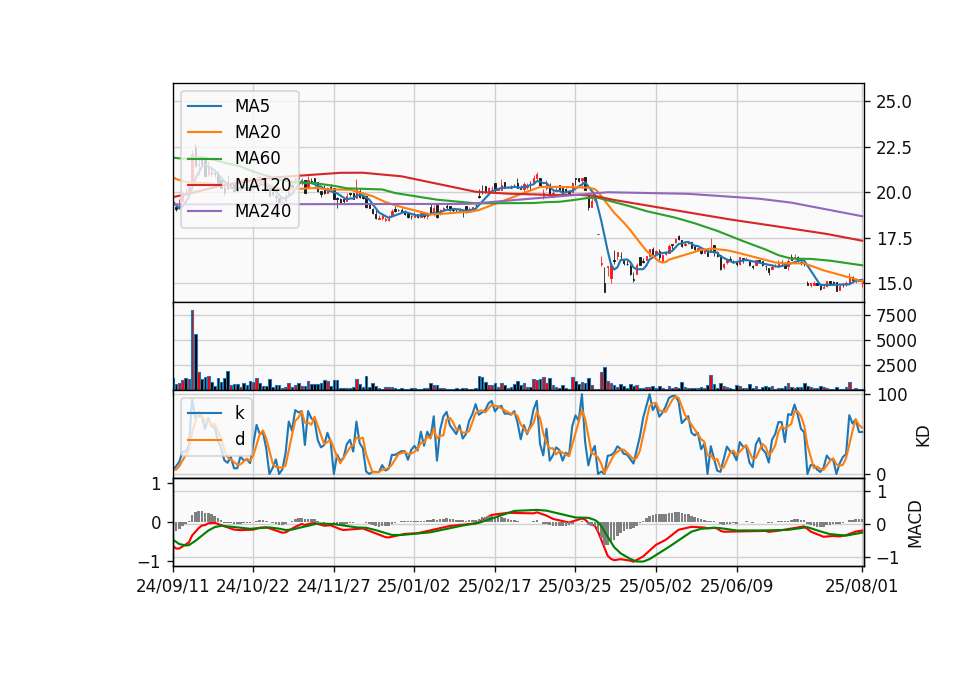Click the 15.0 price axis tick
960x690 pixels.
point(894,284)
